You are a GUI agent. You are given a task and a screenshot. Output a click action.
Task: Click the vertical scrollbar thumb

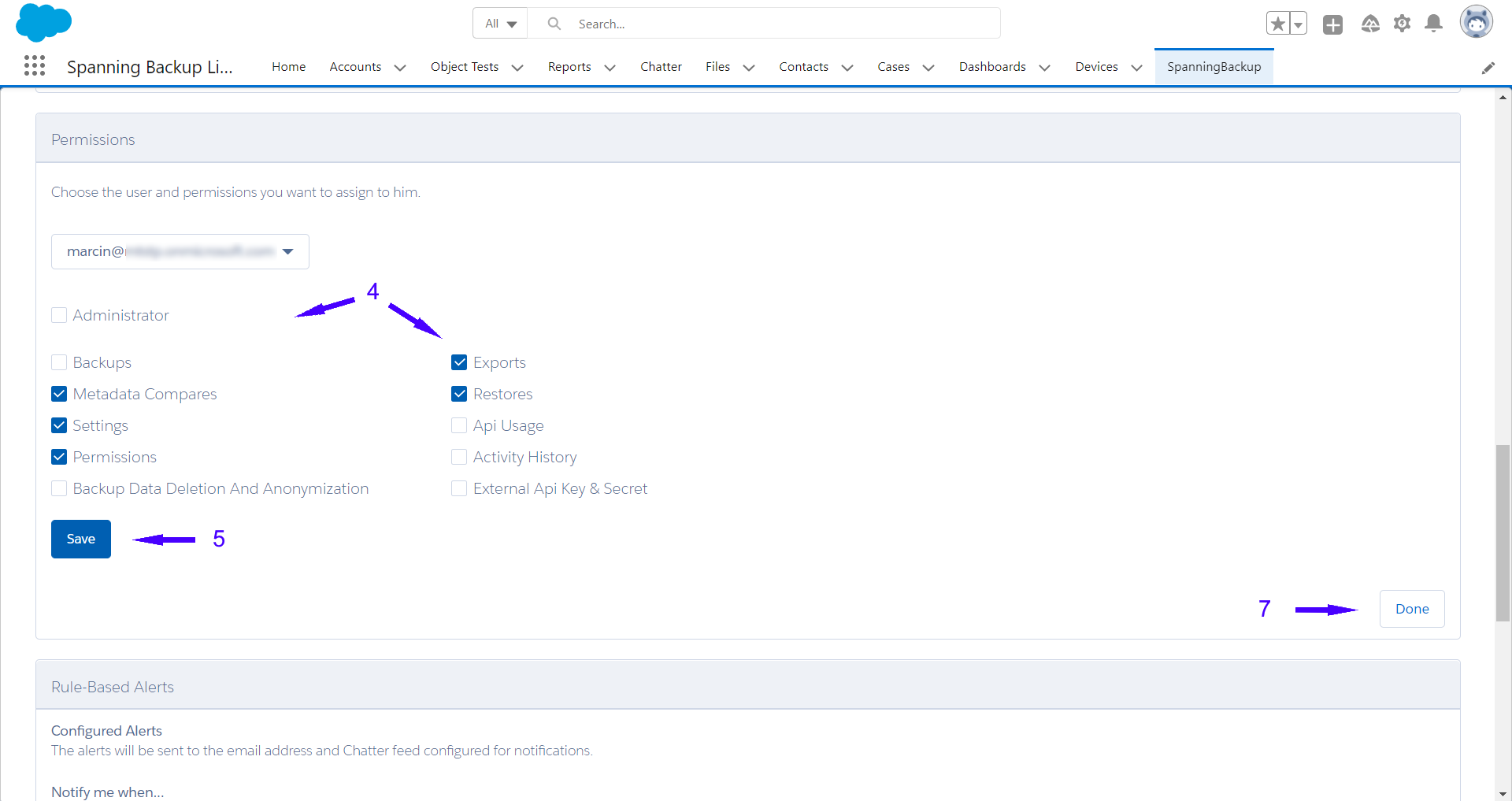coord(1503,533)
